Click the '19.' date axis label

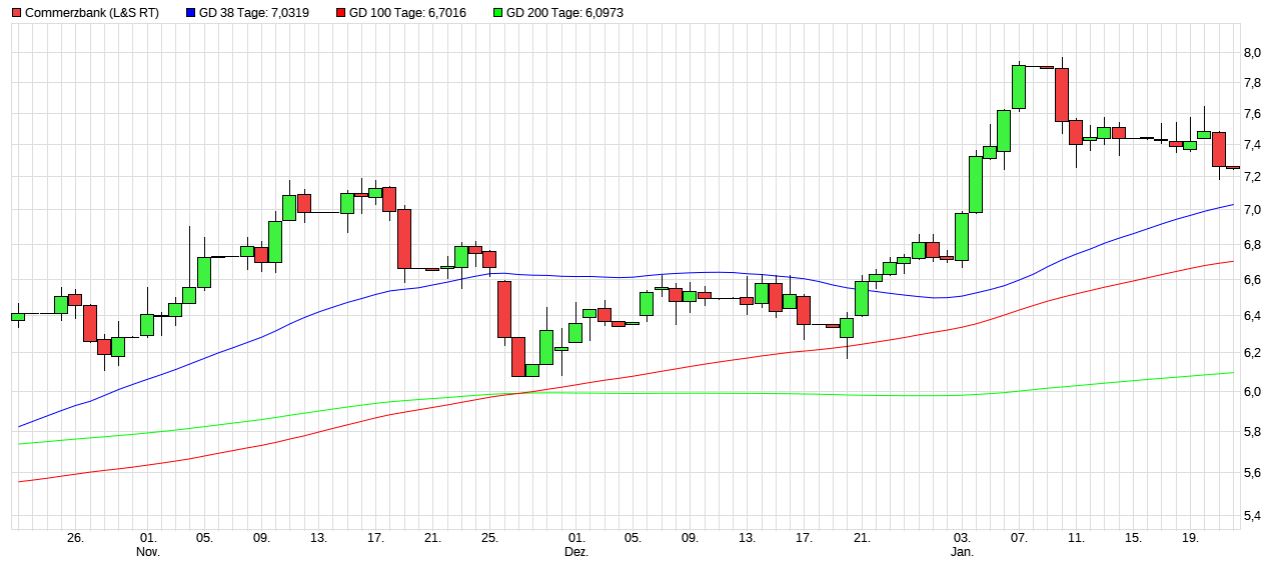click(x=1190, y=538)
